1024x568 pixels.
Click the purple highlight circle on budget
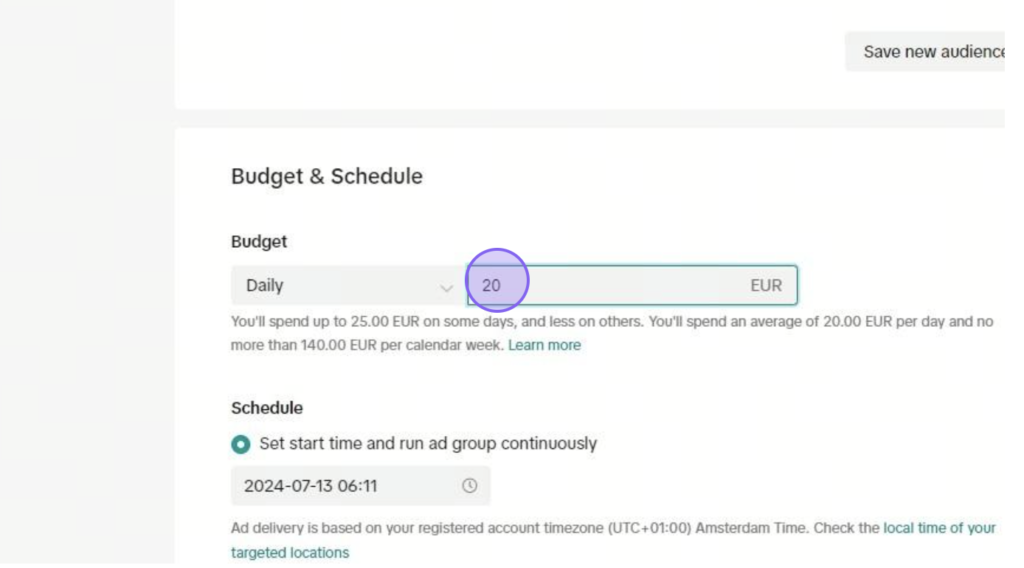click(x=497, y=280)
